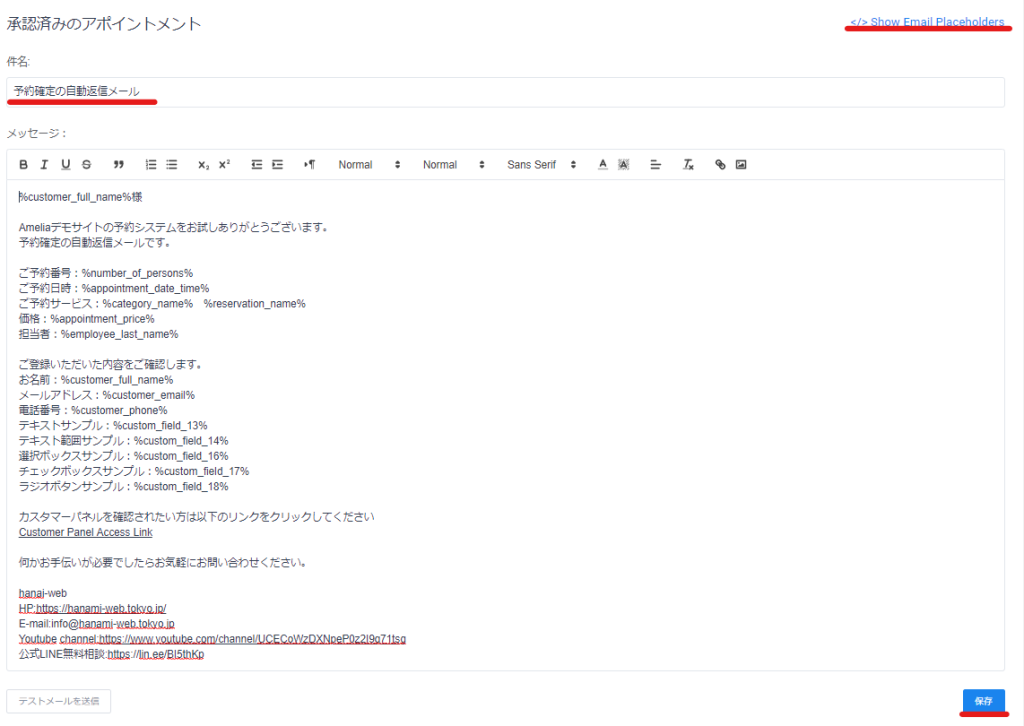Click the ご予約番号 %number_of_persons% line
This screenshot has height=726, width=1024.
pyautogui.click(x=106, y=273)
